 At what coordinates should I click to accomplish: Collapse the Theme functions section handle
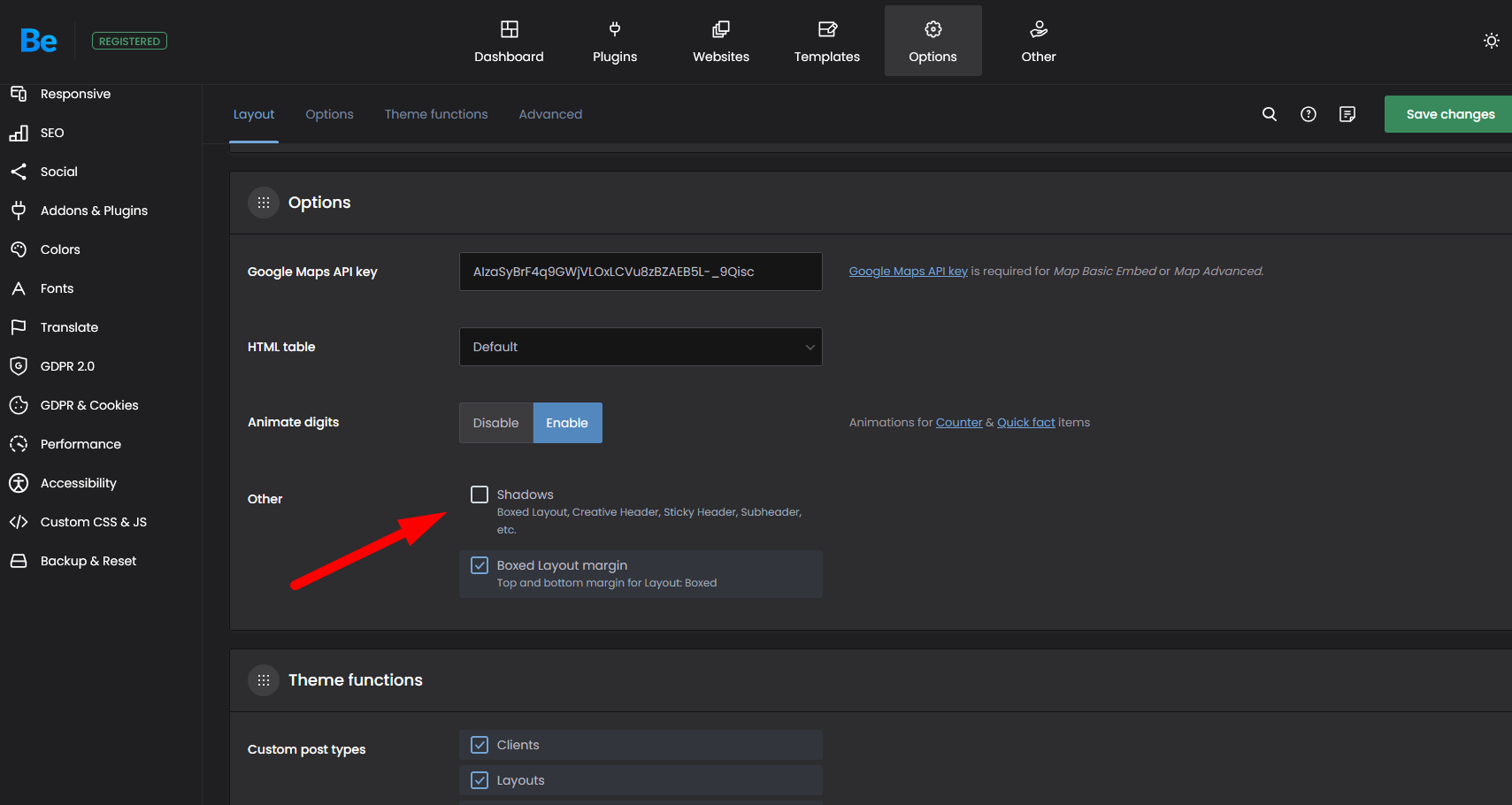click(x=264, y=680)
